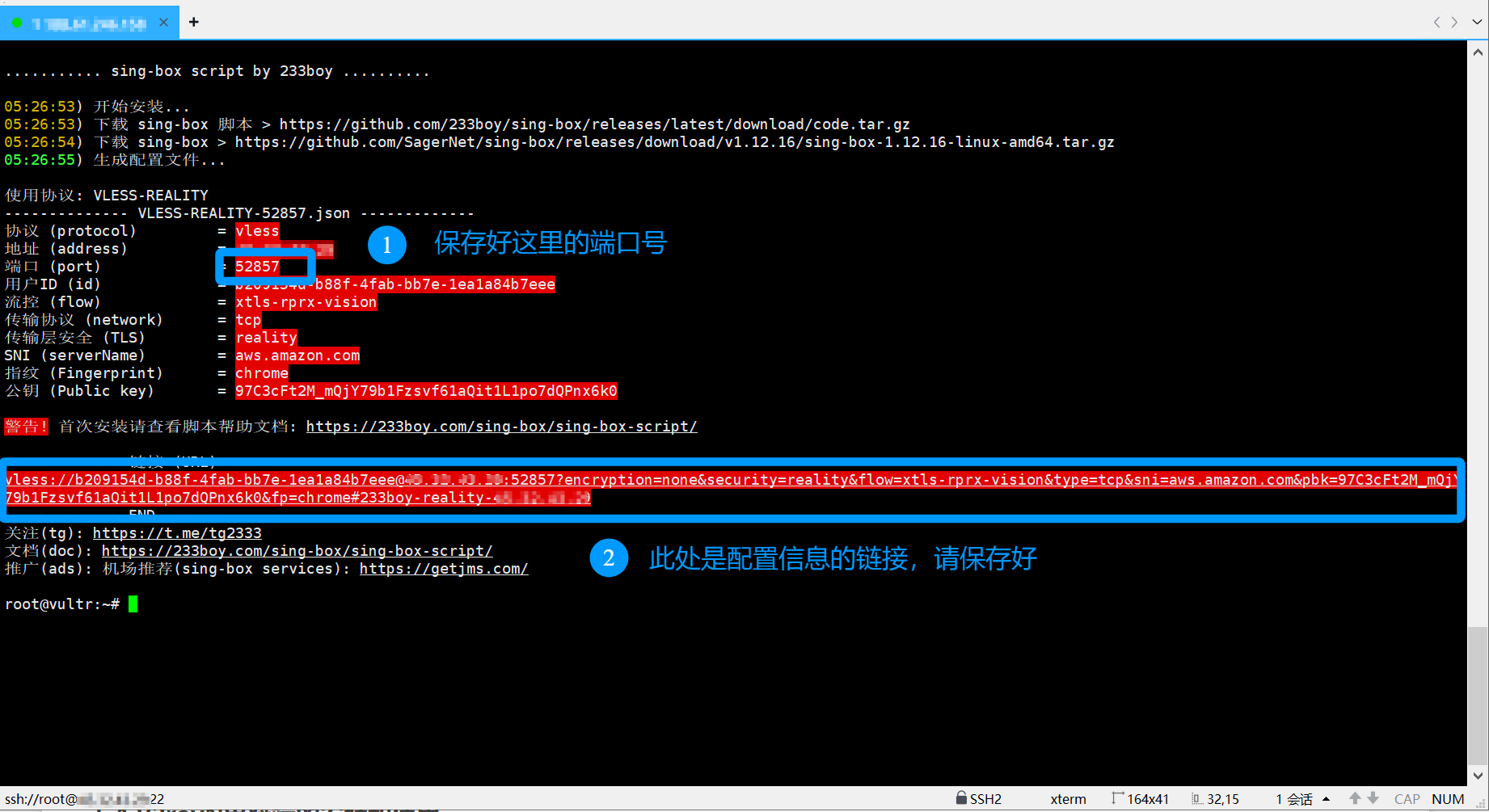Click the scrollbar down arrow
The width and height of the screenshot is (1489, 812).
coord(1478,775)
